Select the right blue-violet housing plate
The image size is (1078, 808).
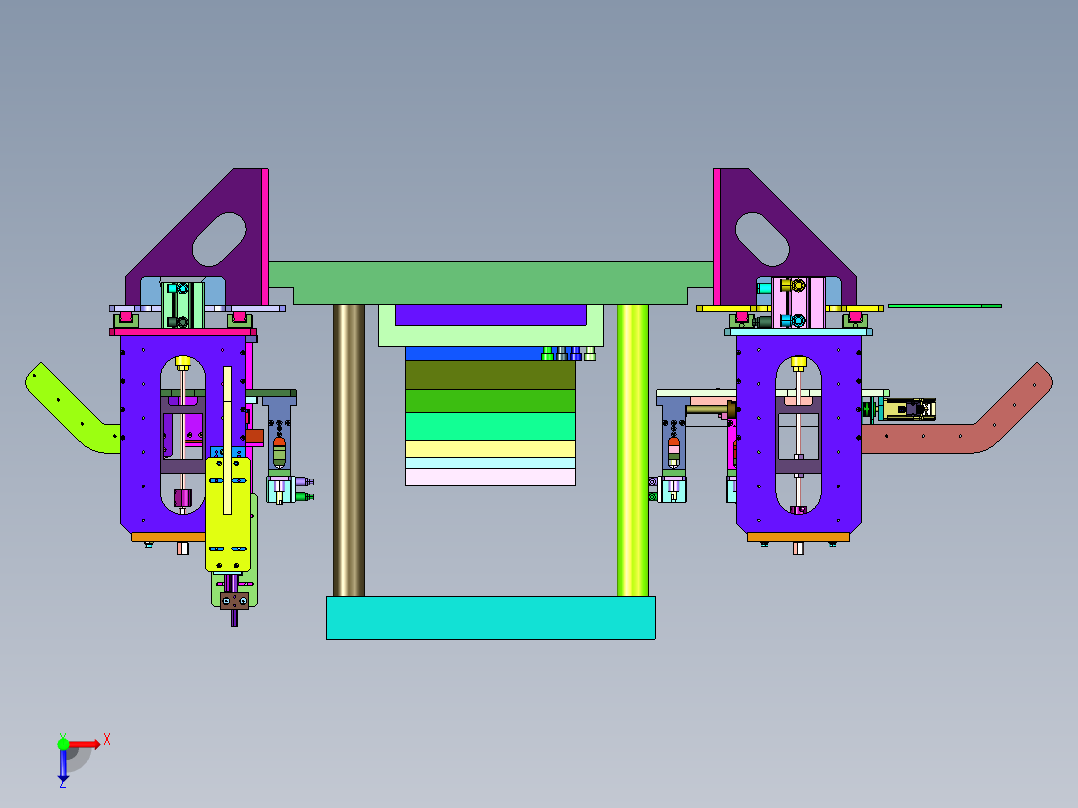pos(756,433)
